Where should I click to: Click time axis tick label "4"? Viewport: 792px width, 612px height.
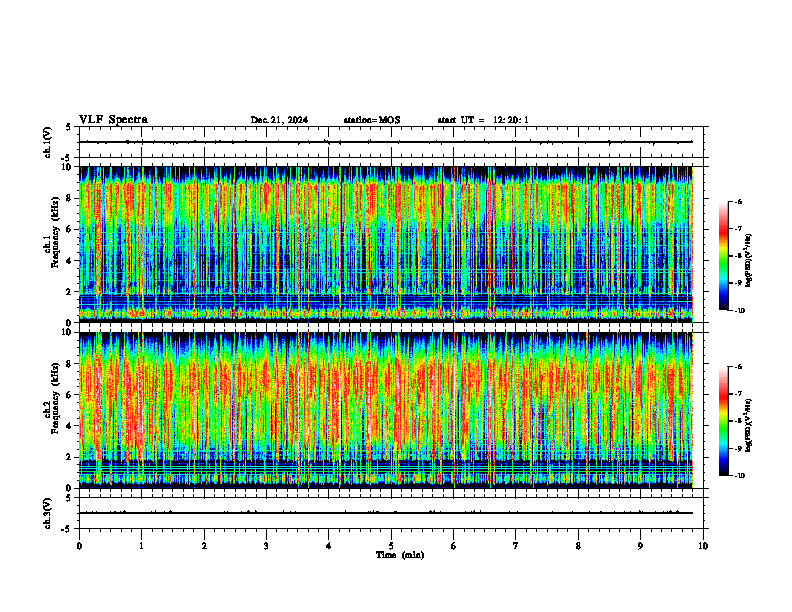pyautogui.click(x=329, y=546)
